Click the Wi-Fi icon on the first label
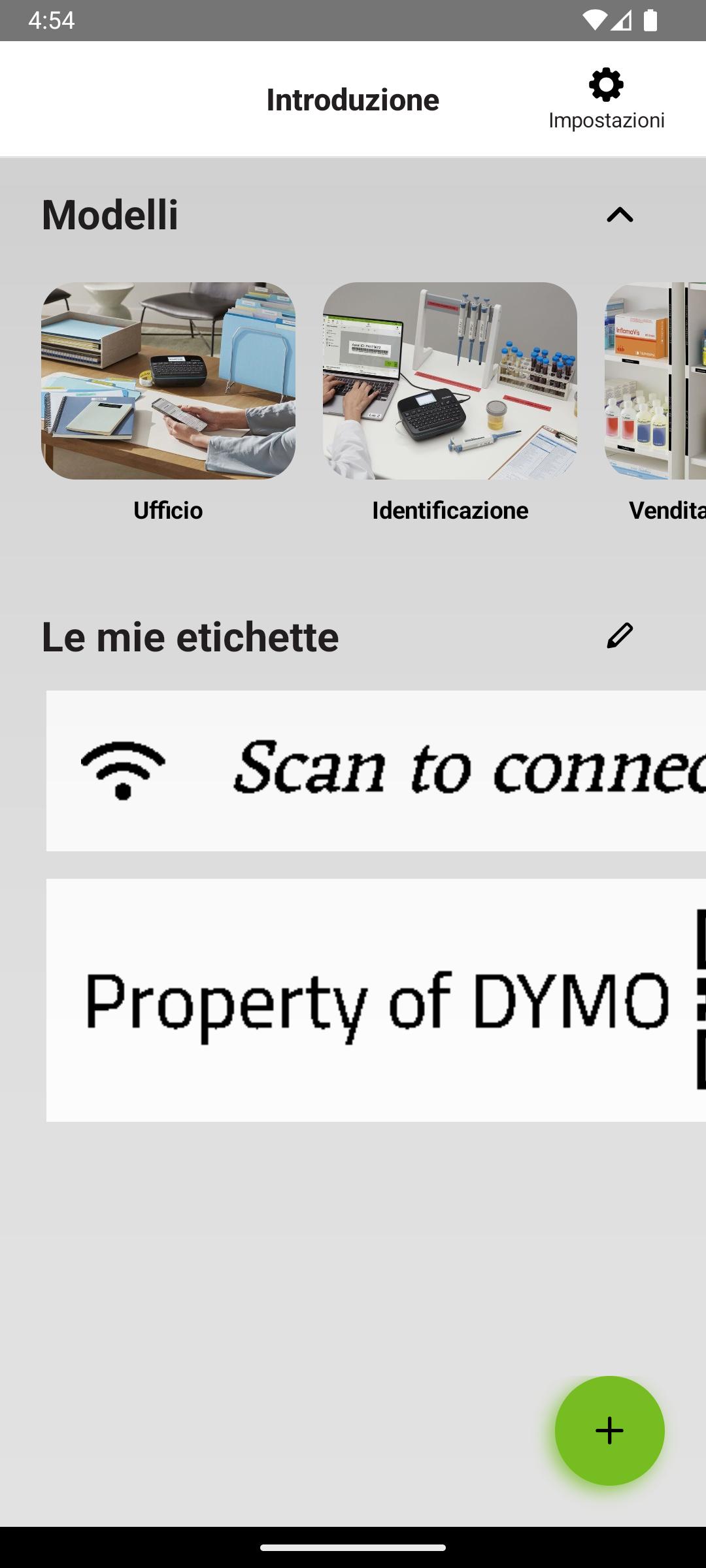Image resolution: width=706 pixels, height=1568 pixels. (x=123, y=771)
